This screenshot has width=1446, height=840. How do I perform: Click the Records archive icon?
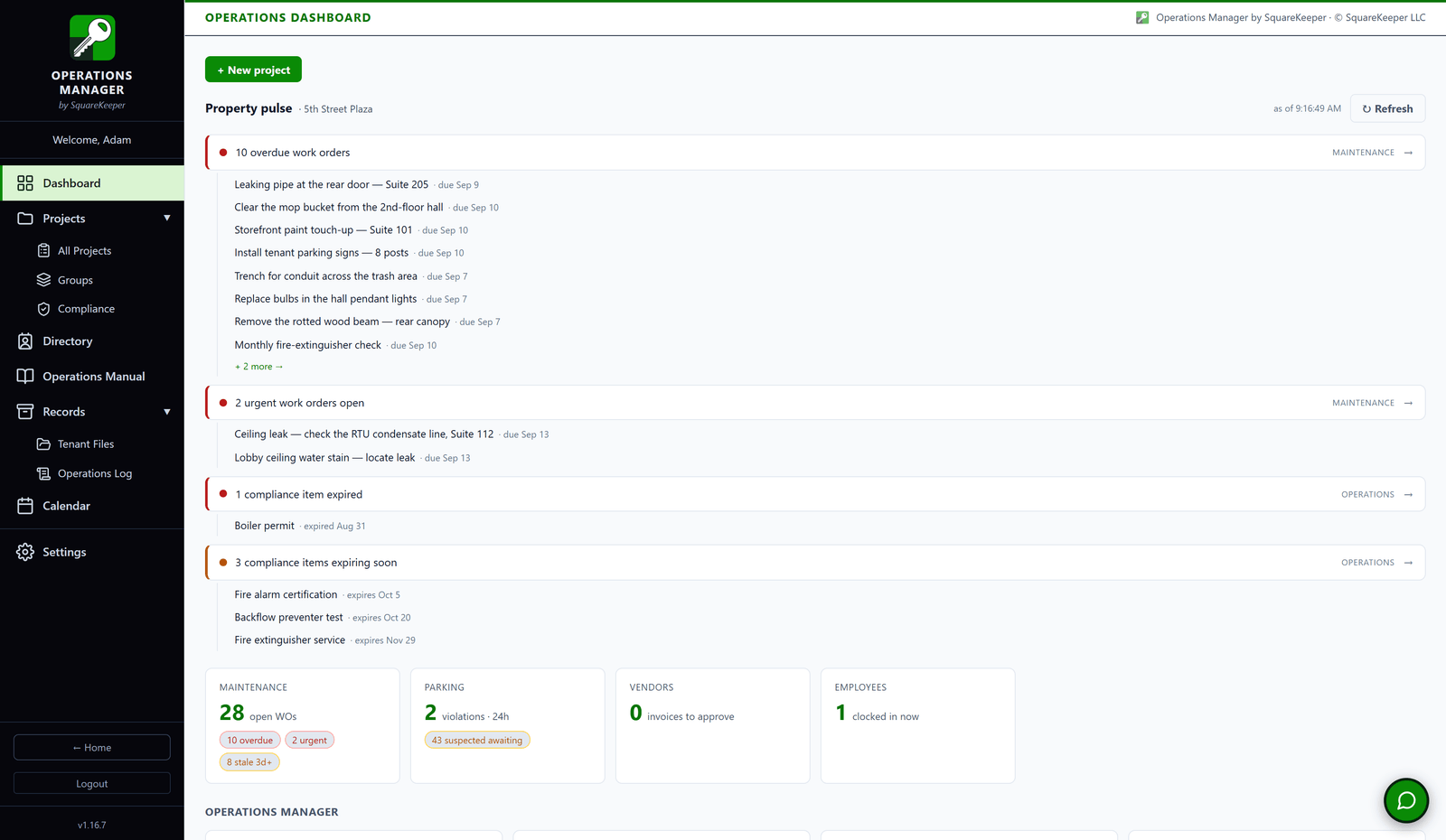(x=25, y=412)
